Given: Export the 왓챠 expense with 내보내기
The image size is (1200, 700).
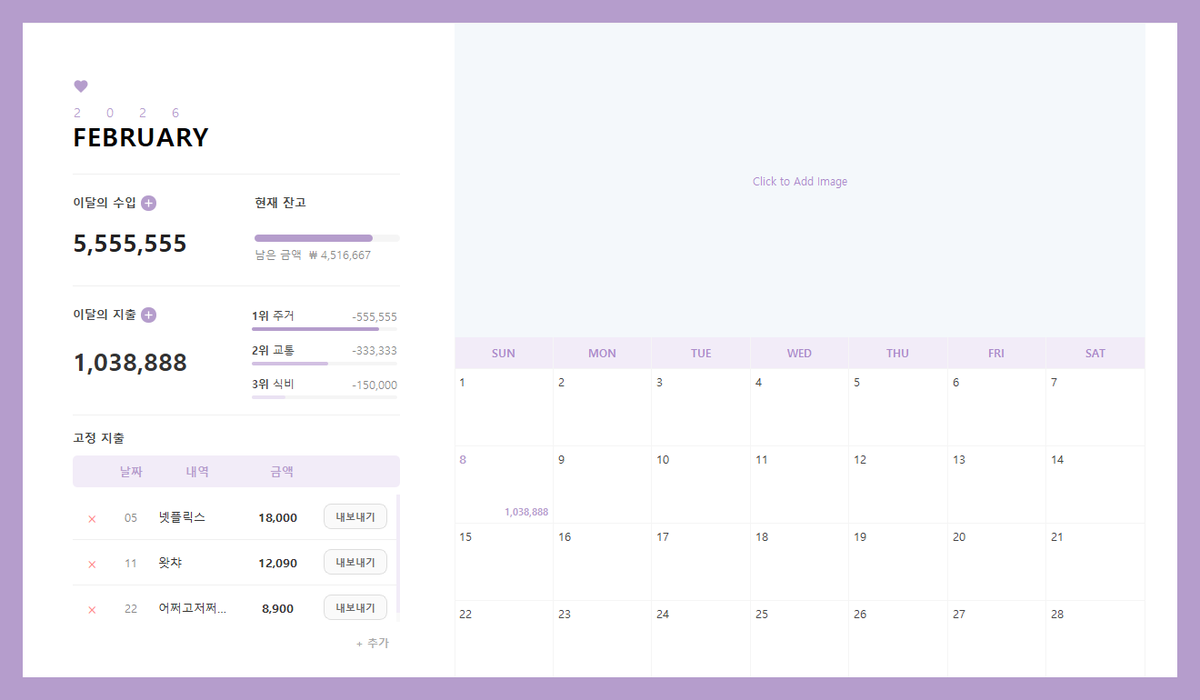Looking at the screenshot, I should (x=355, y=562).
